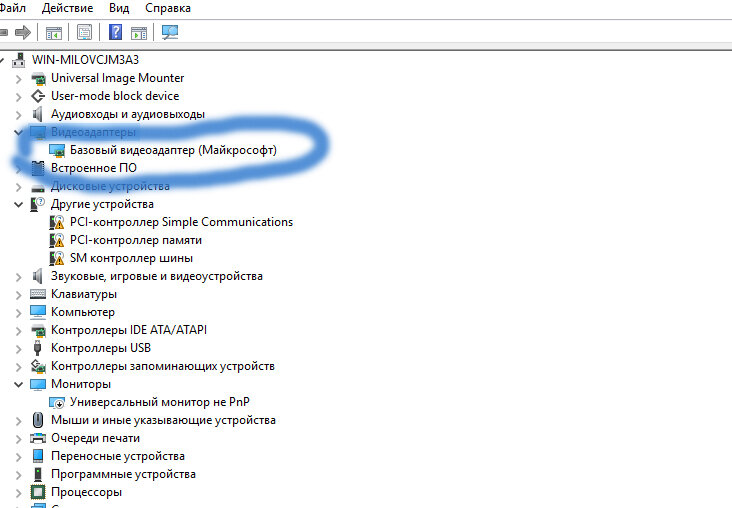Expand the Очереди печати category
Screen dimensions: 732x508
tap(18, 439)
